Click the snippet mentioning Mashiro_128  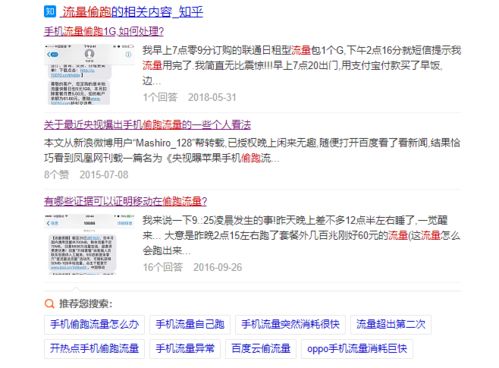pyautogui.click(x=252, y=150)
